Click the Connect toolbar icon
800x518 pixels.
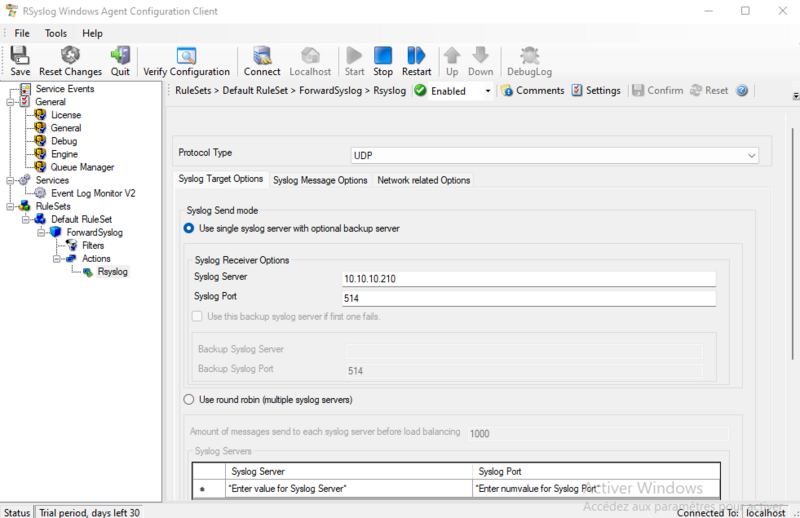click(262, 61)
